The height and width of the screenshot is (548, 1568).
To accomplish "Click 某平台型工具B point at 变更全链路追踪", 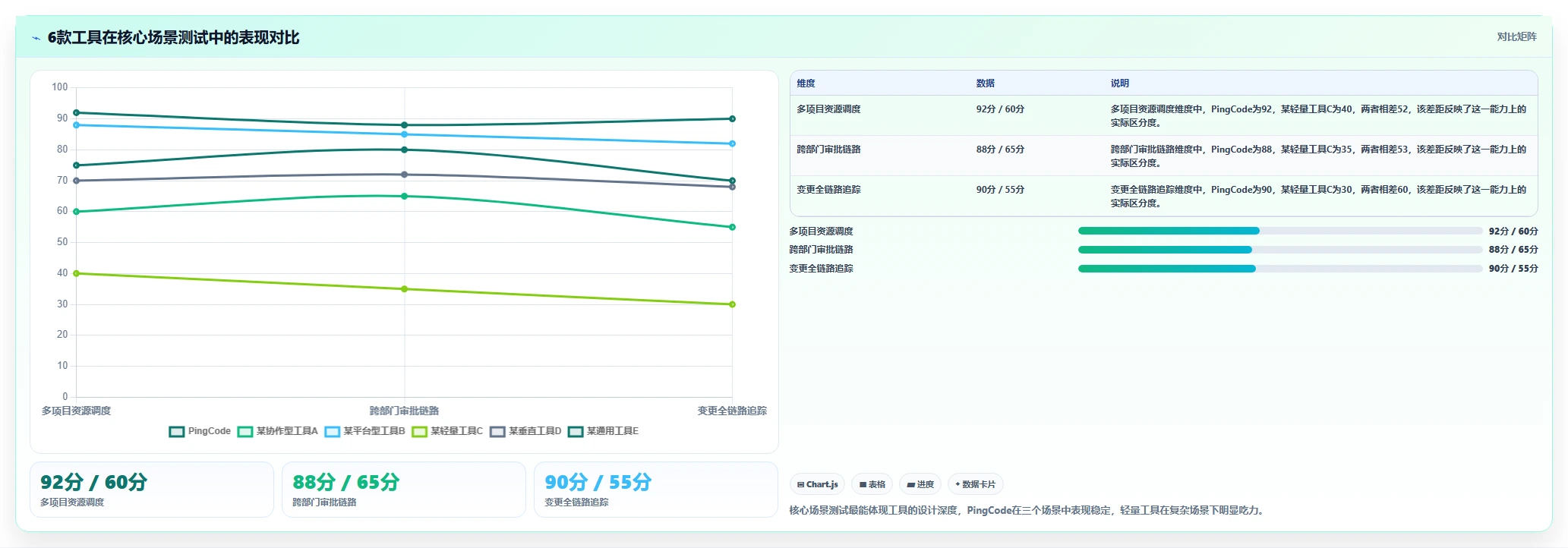I will tap(732, 143).
